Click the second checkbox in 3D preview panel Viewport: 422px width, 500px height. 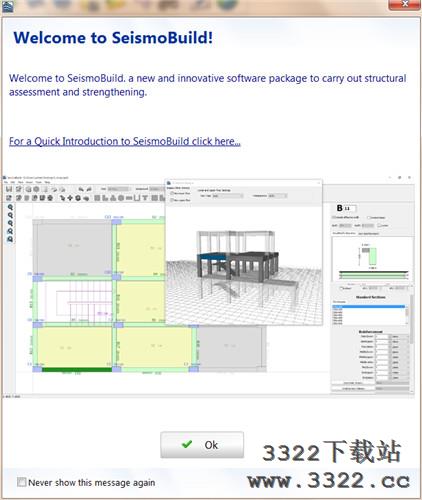pos(172,200)
